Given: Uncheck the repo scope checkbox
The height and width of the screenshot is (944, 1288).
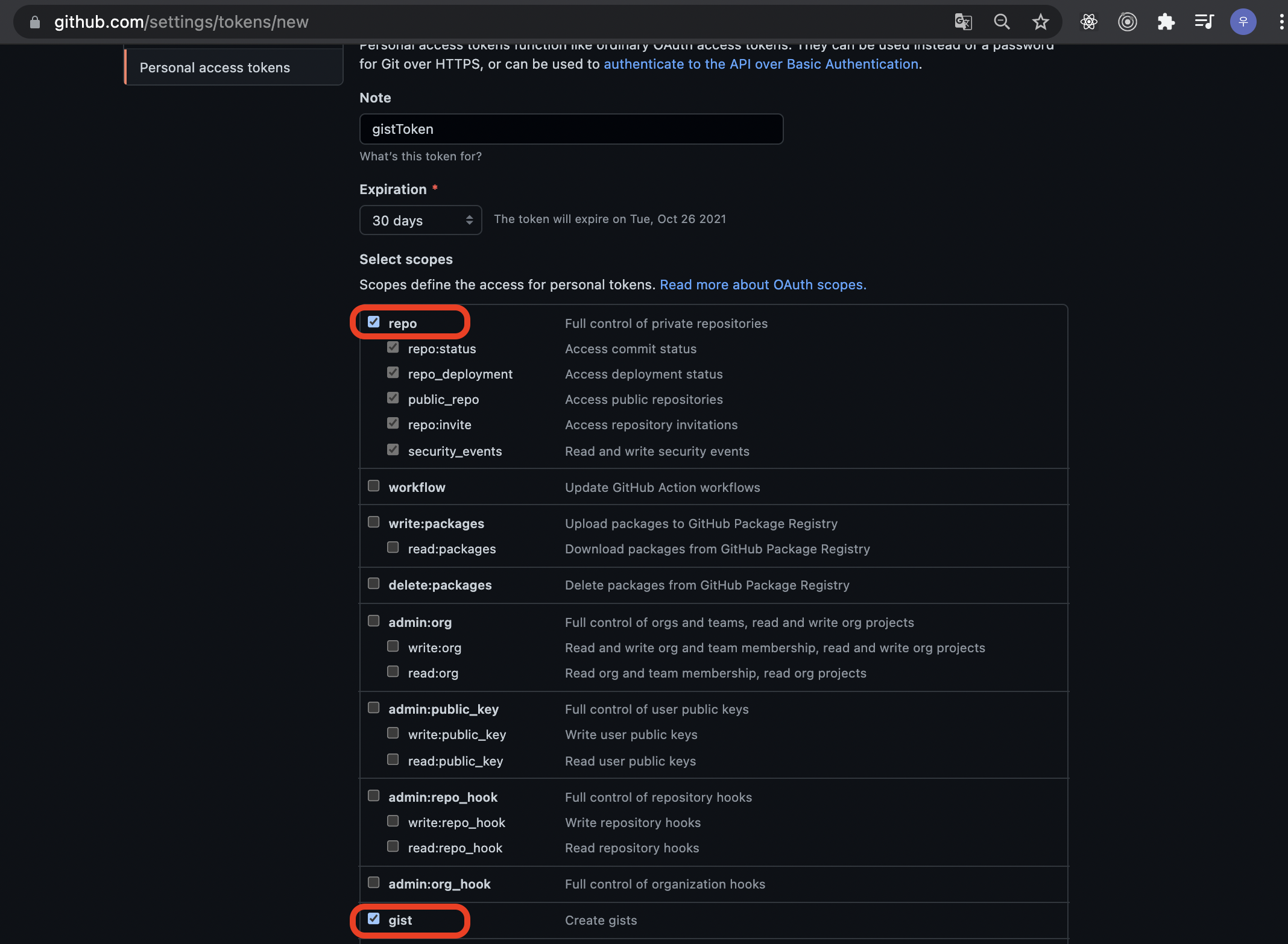Looking at the screenshot, I should [x=374, y=322].
